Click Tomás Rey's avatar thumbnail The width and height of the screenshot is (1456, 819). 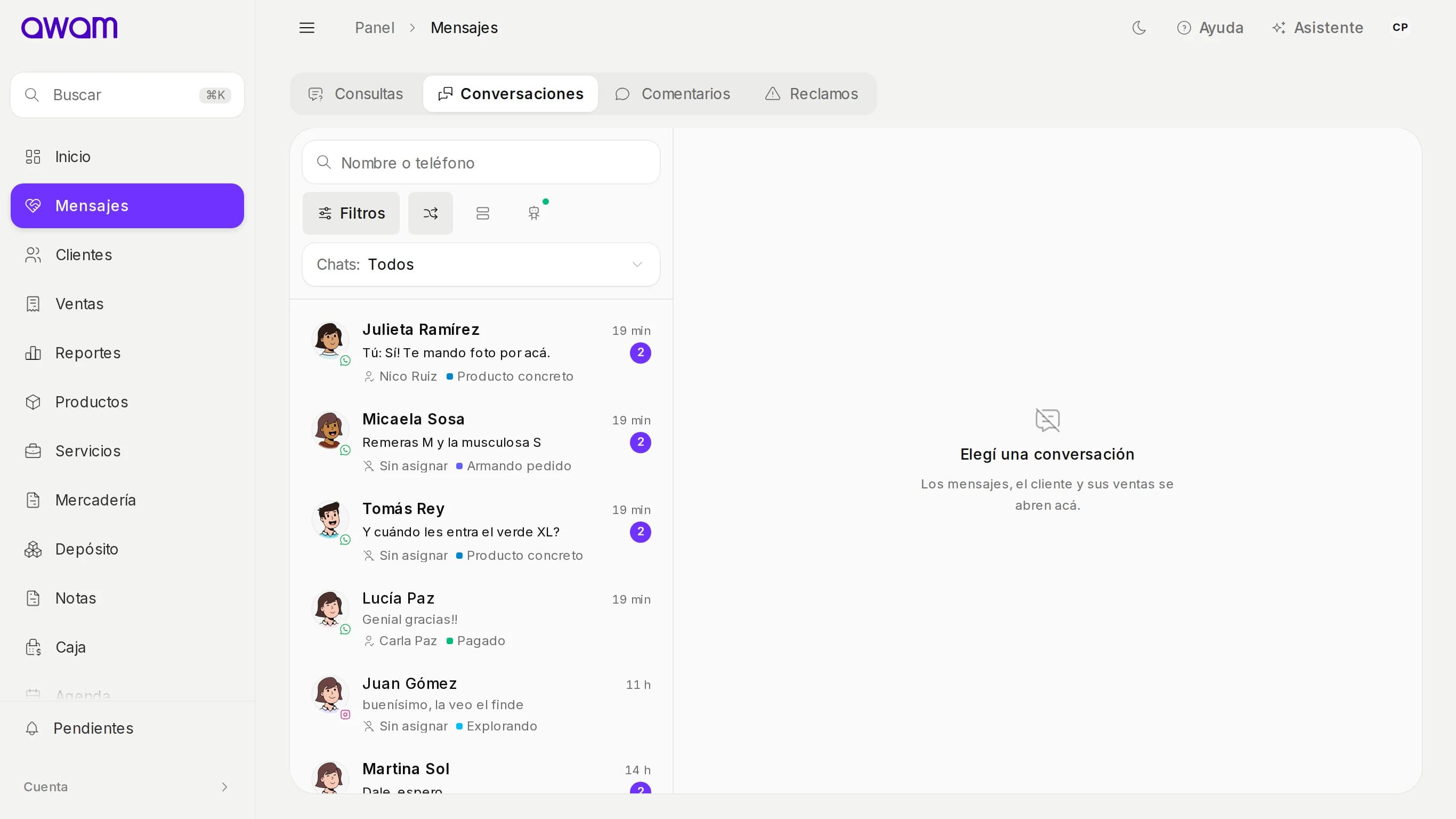330,519
